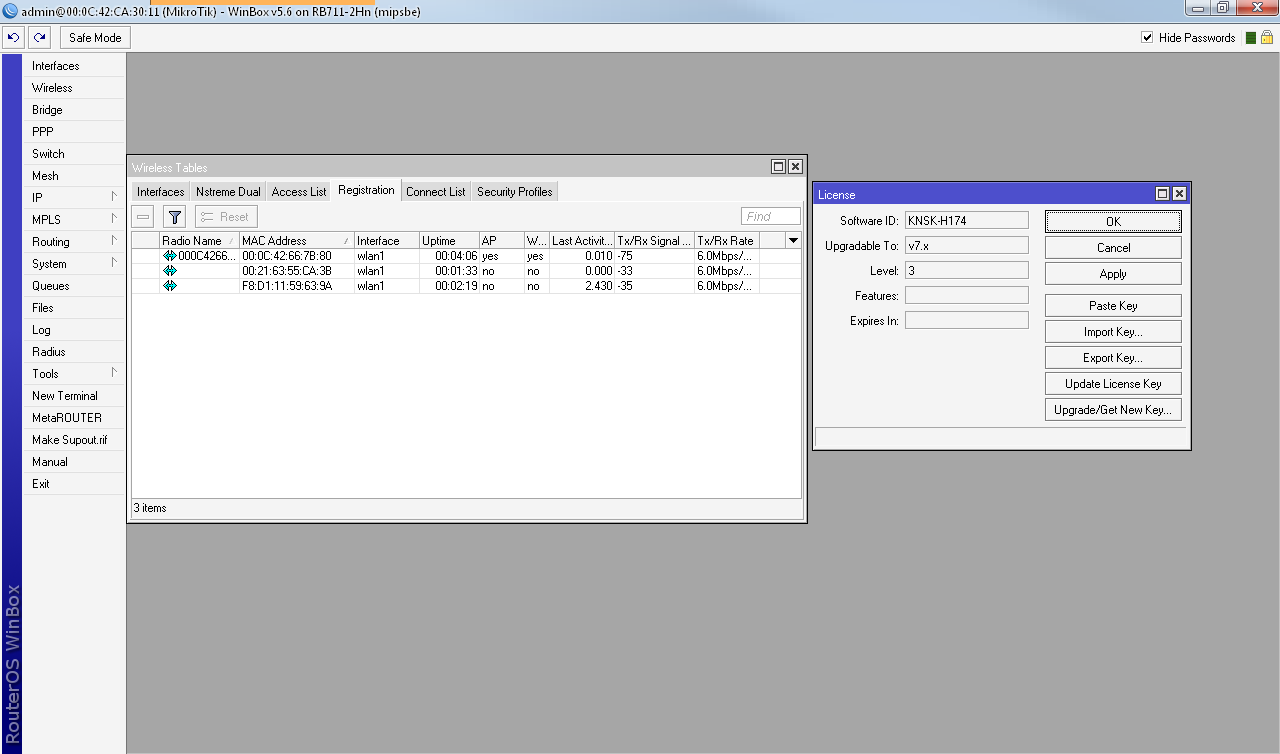Screen dimensions: 1280x754
Task: Click the padlock icon at top right
Action: [x=1267, y=38]
